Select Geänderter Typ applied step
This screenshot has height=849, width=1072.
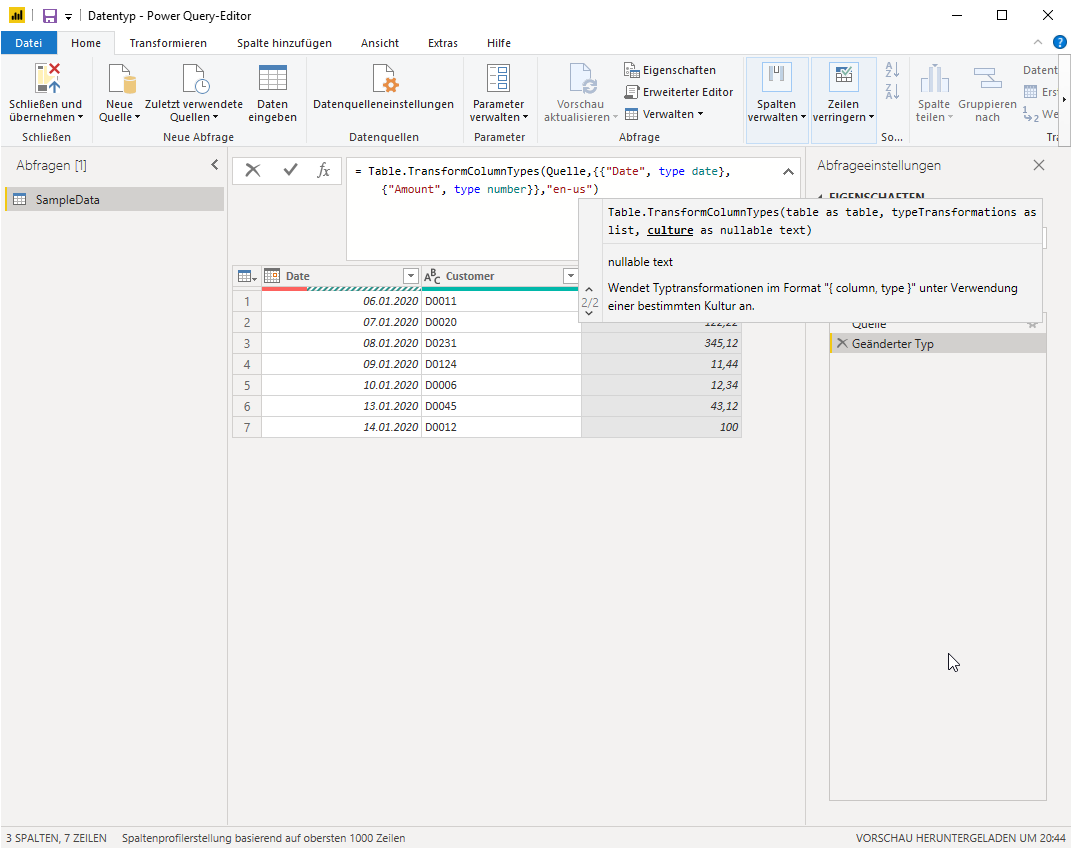[938, 343]
